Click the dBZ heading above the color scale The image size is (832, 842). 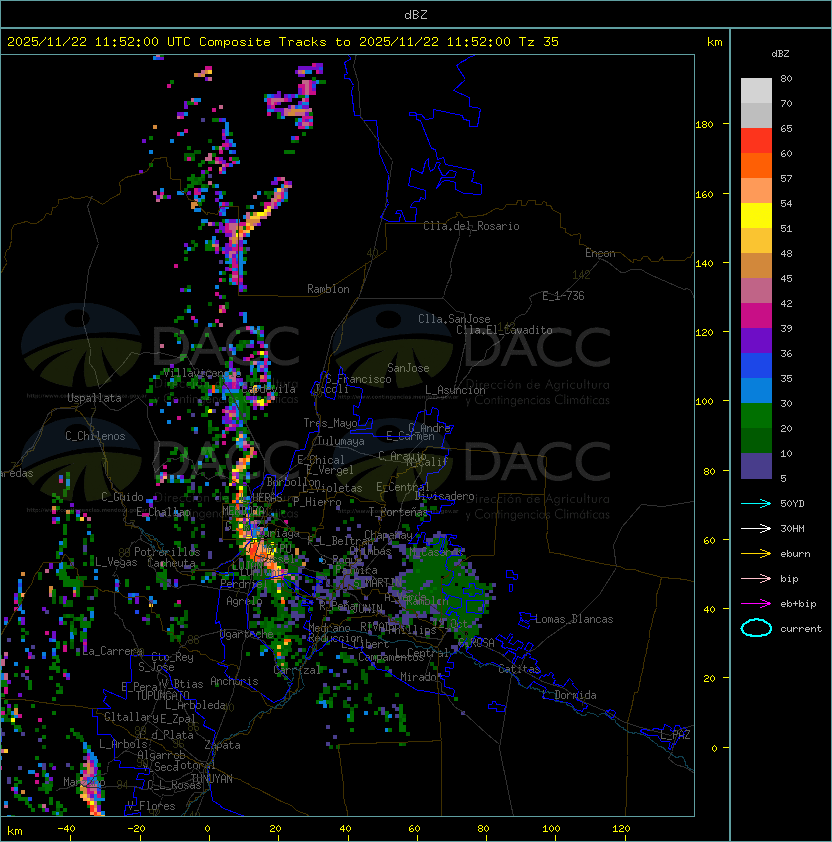pos(780,54)
